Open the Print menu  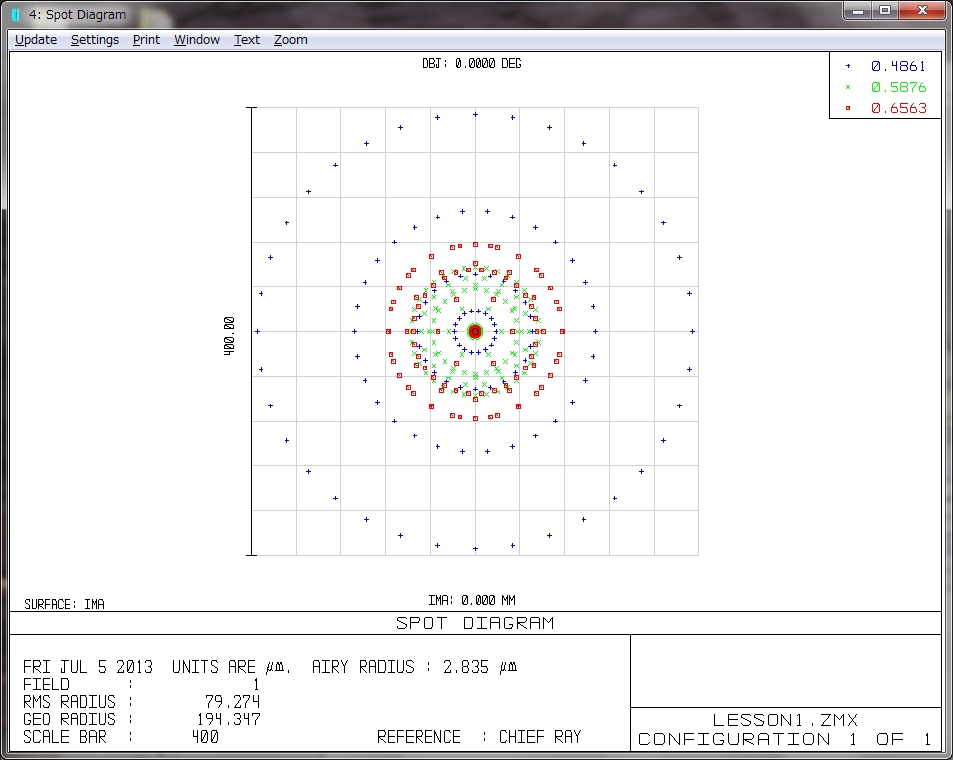click(146, 40)
